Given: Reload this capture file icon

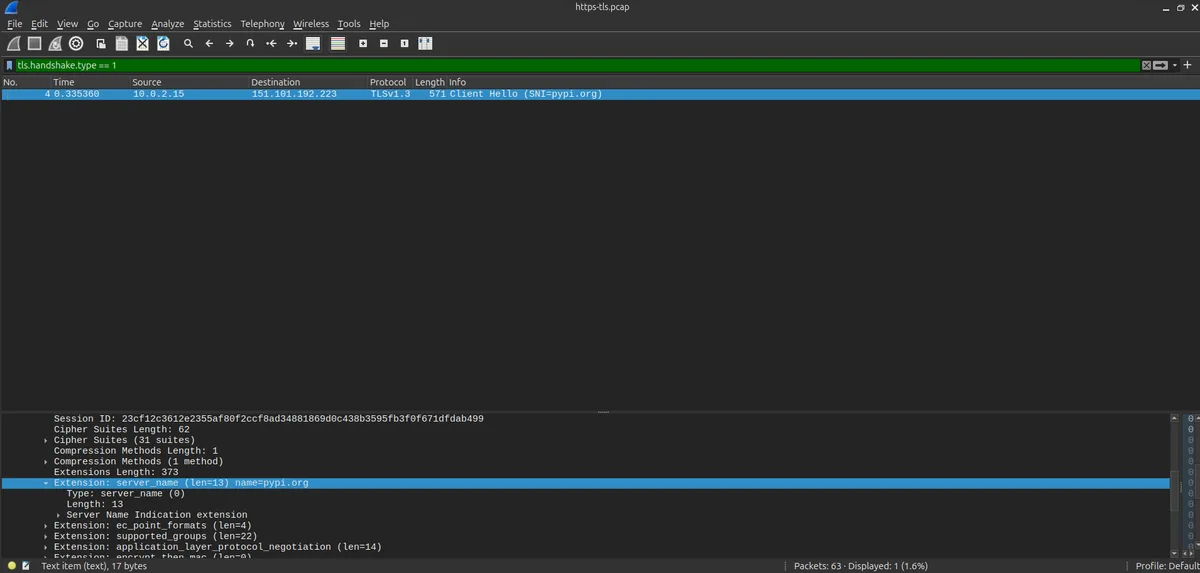Looking at the screenshot, I should tap(163, 43).
